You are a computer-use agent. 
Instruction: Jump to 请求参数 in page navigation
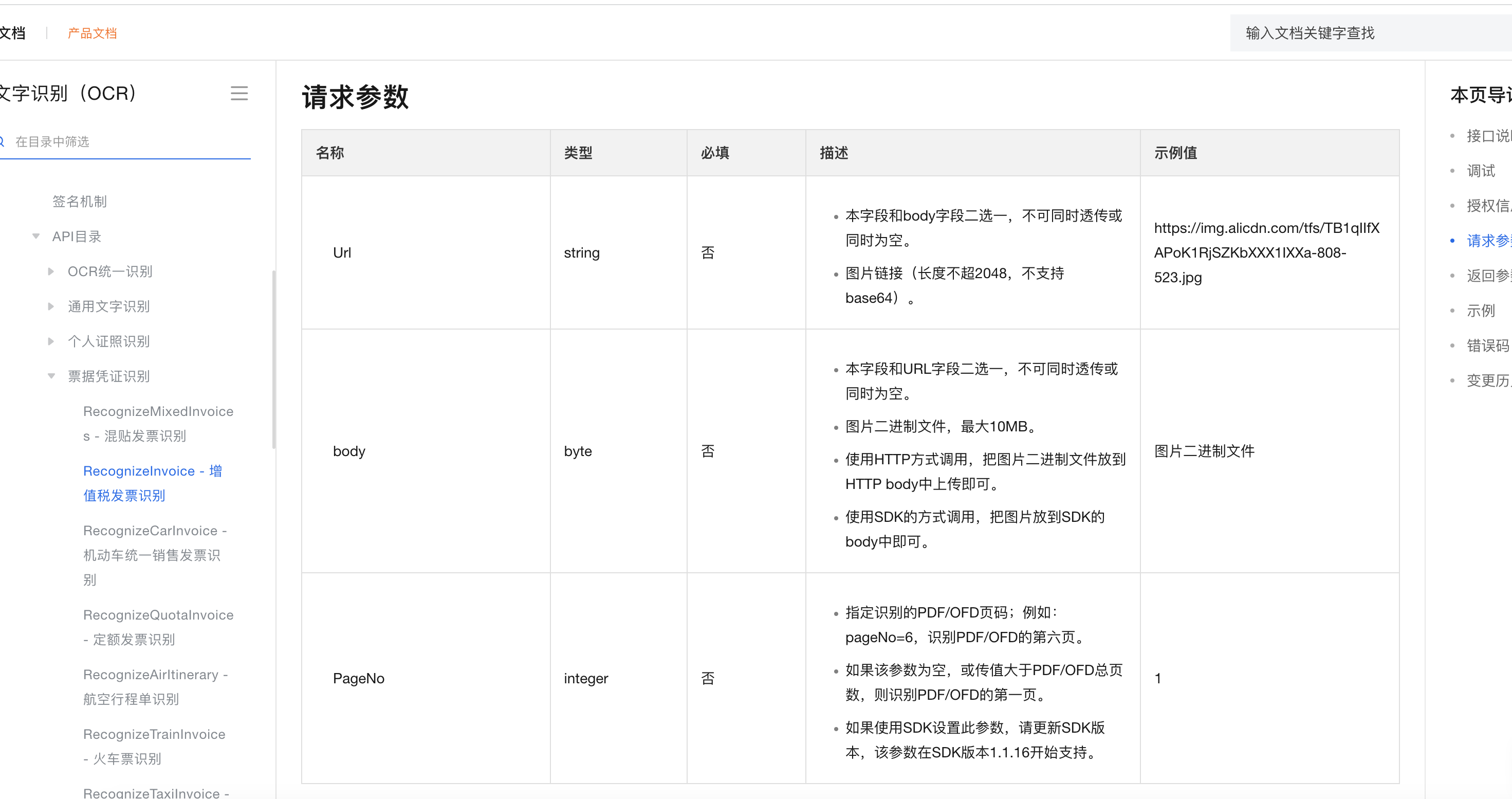pos(1488,241)
